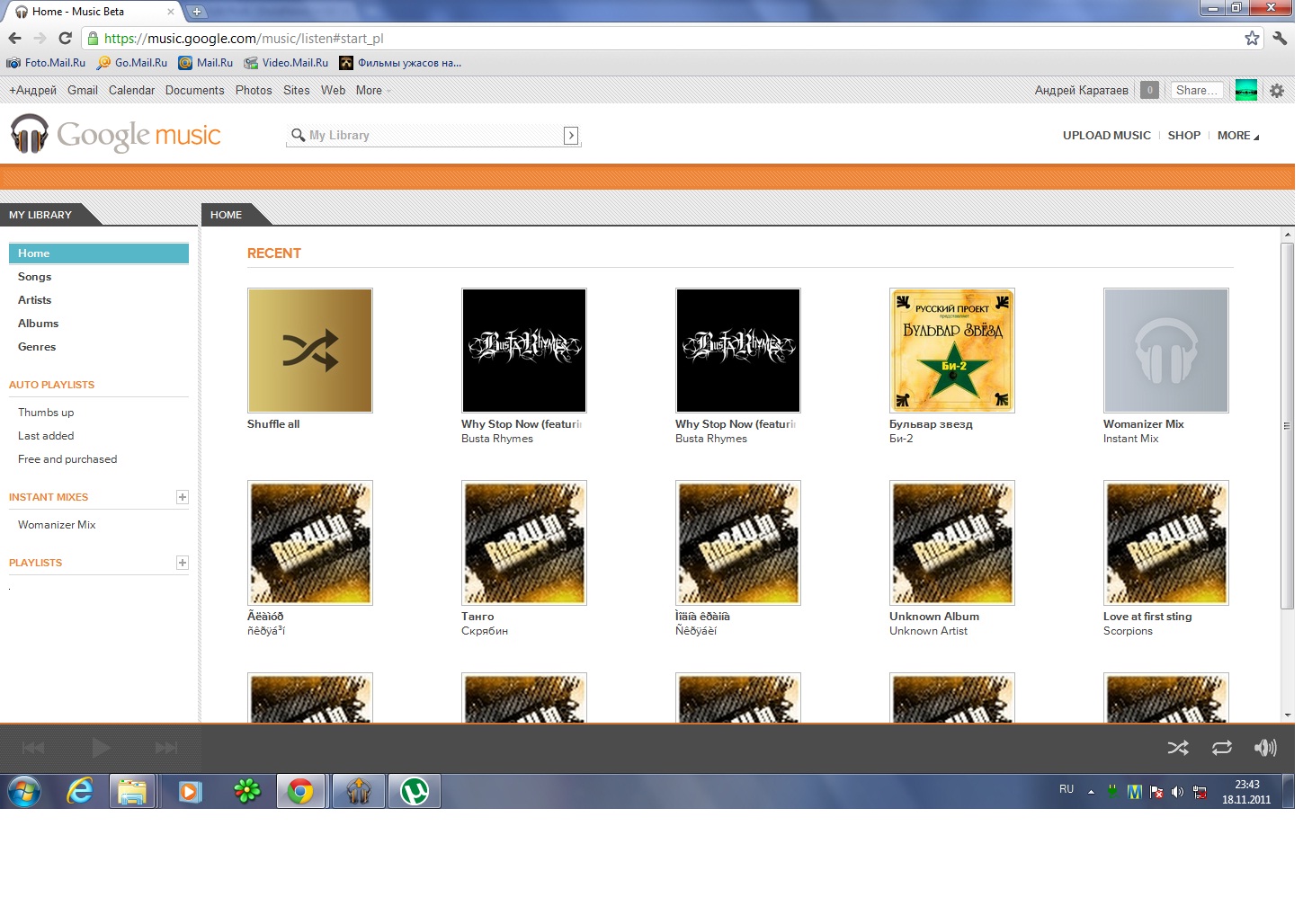Expand the MORE dropdown in header
The image size is (1312, 924).
pyautogui.click(x=1238, y=135)
